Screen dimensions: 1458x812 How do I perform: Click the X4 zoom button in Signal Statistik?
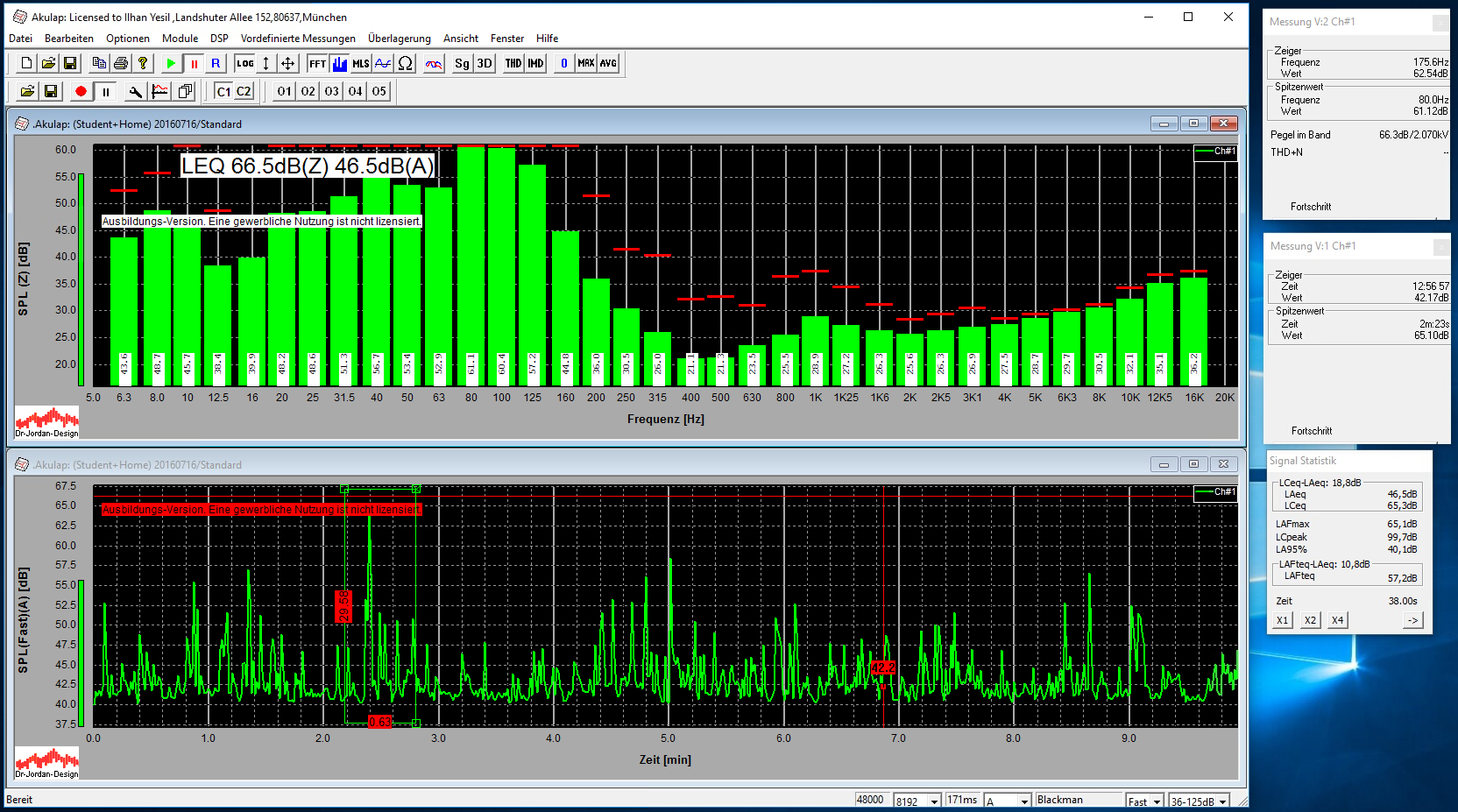(1337, 620)
